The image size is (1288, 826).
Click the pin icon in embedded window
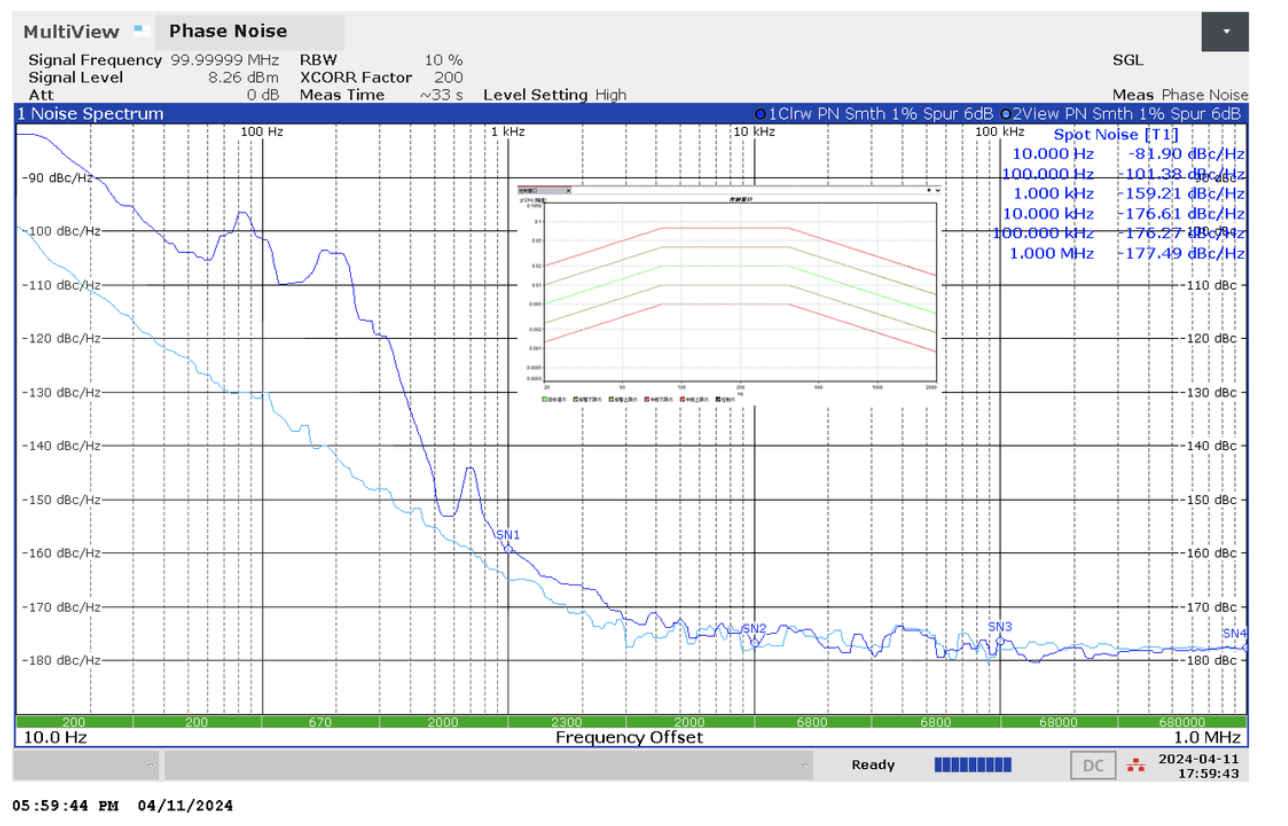[929, 189]
